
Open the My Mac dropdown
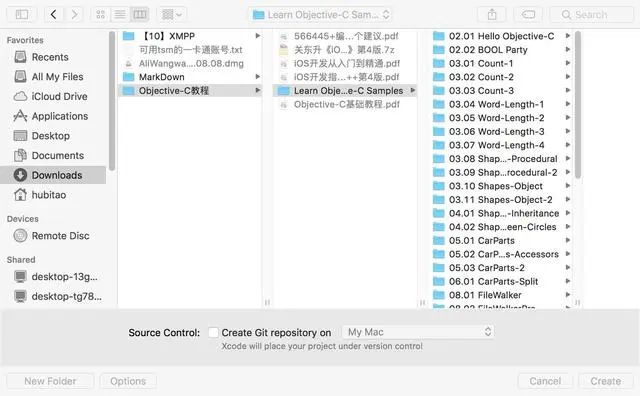click(x=418, y=332)
